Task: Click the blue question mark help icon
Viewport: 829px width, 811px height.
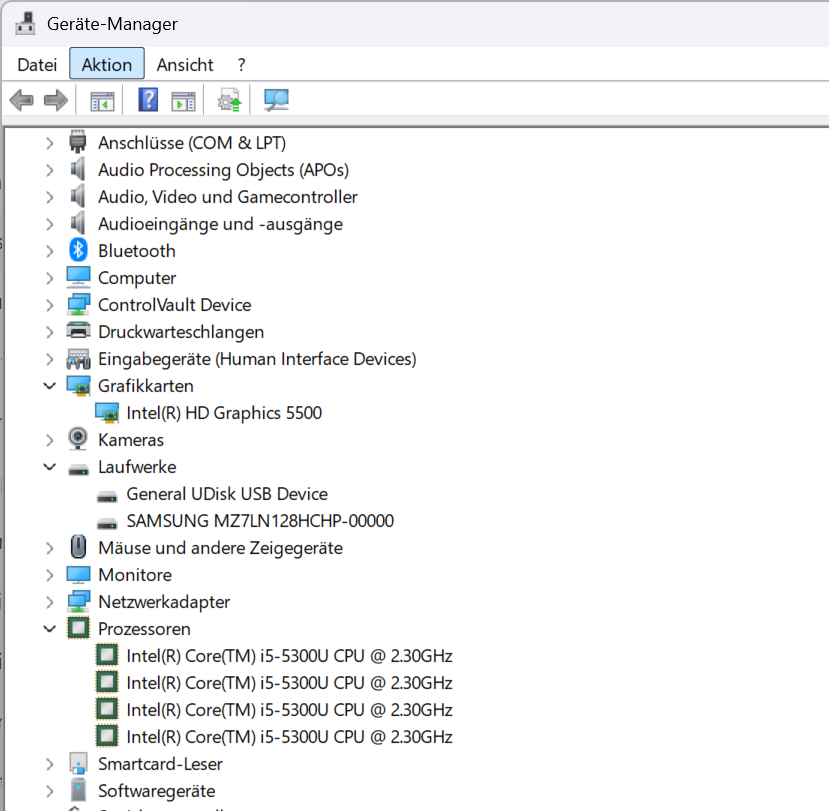Action: [x=148, y=99]
